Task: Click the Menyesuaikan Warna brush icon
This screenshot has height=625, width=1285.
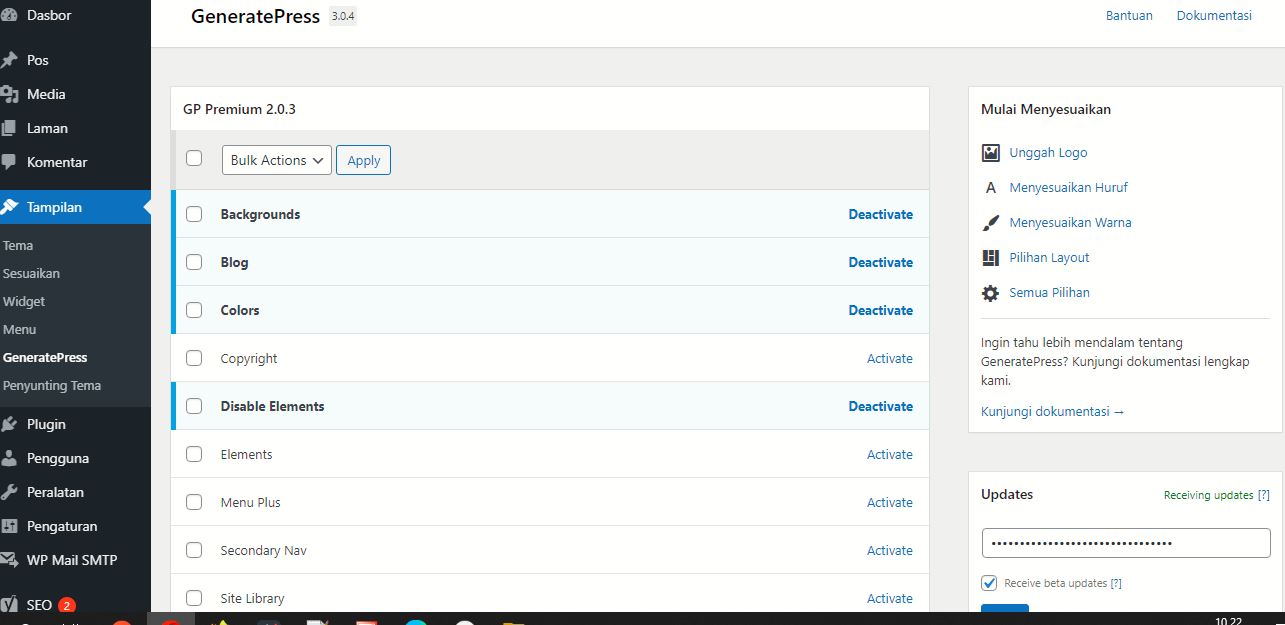Action: pyautogui.click(x=991, y=223)
